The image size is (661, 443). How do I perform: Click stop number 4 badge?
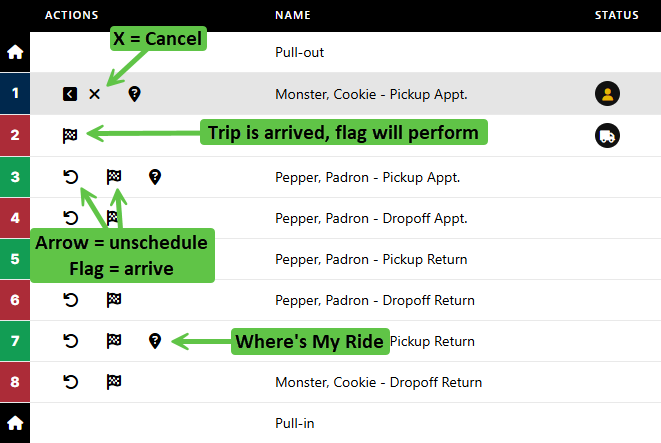tap(15, 217)
